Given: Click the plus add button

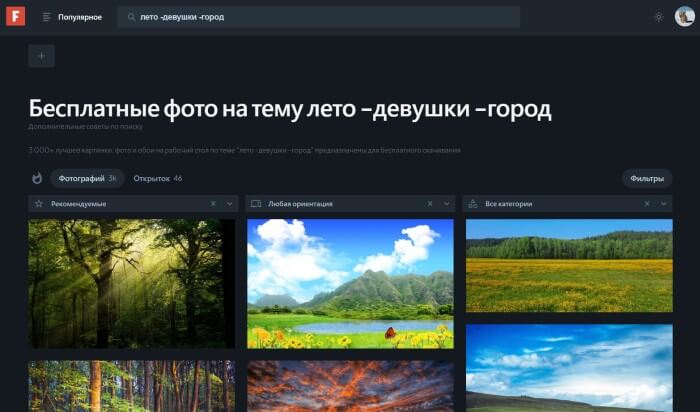Looking at the screenshot, I should [42, 56].
